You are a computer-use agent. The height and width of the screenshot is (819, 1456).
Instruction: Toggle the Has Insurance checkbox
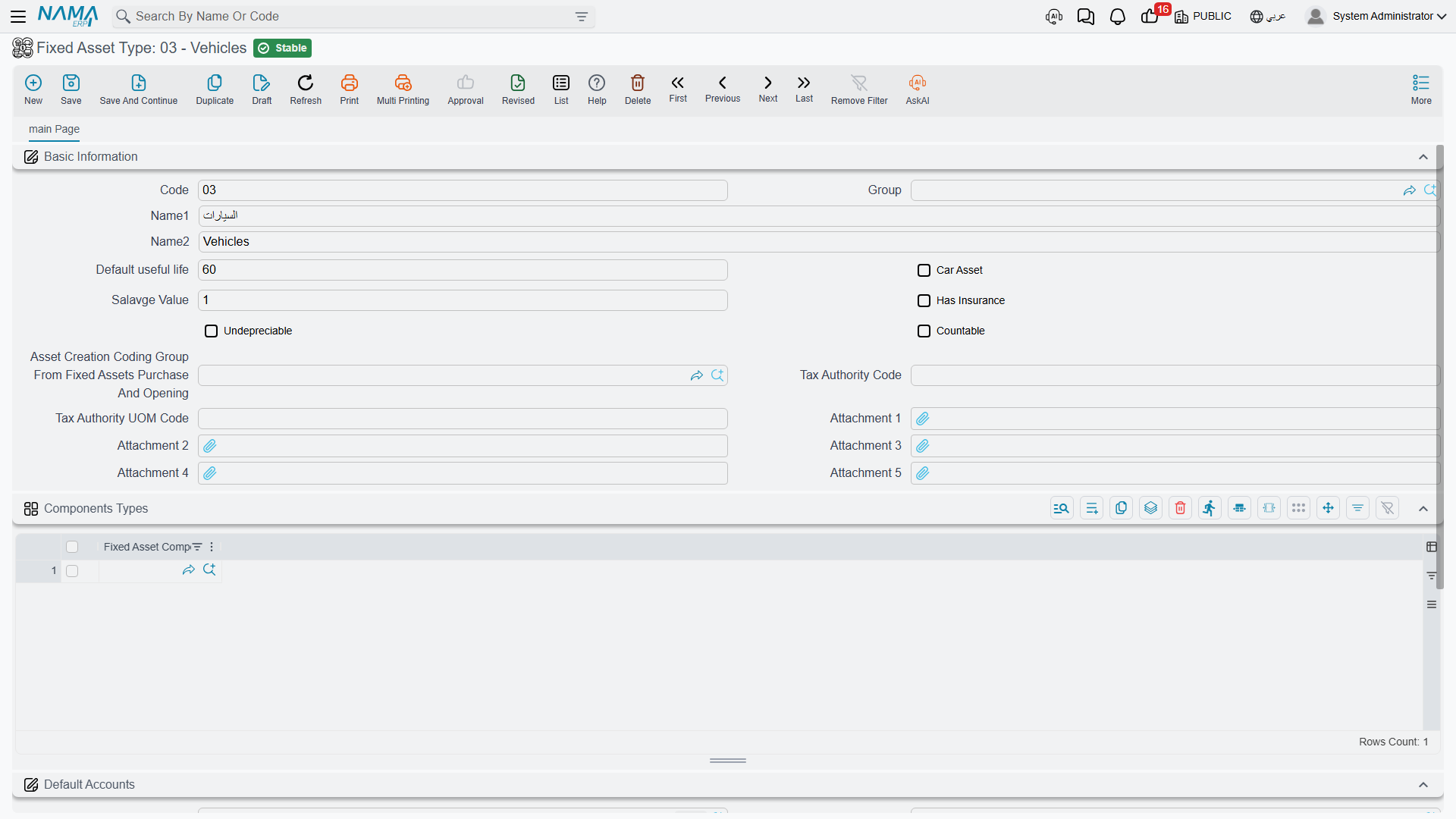click(924, 300)
